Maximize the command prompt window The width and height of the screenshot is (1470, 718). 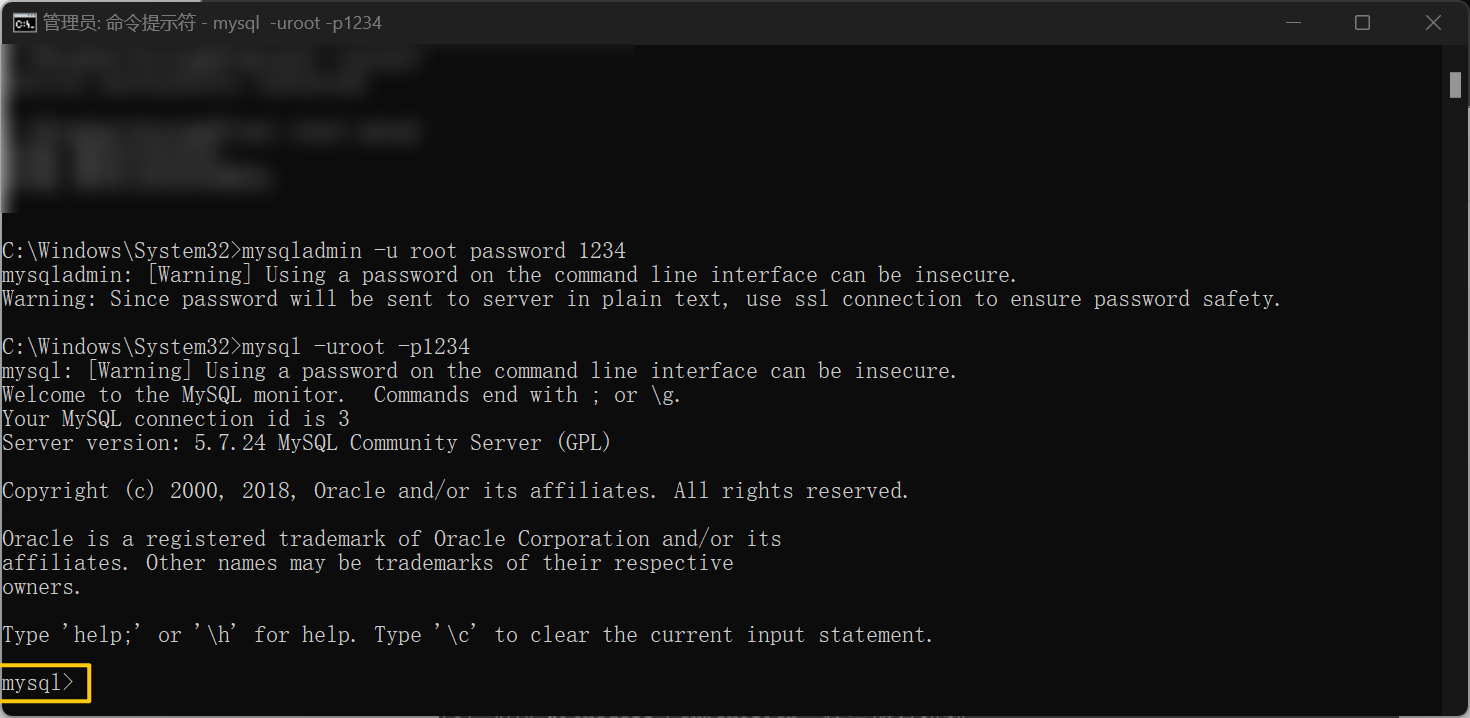[x=1362, y=21]
